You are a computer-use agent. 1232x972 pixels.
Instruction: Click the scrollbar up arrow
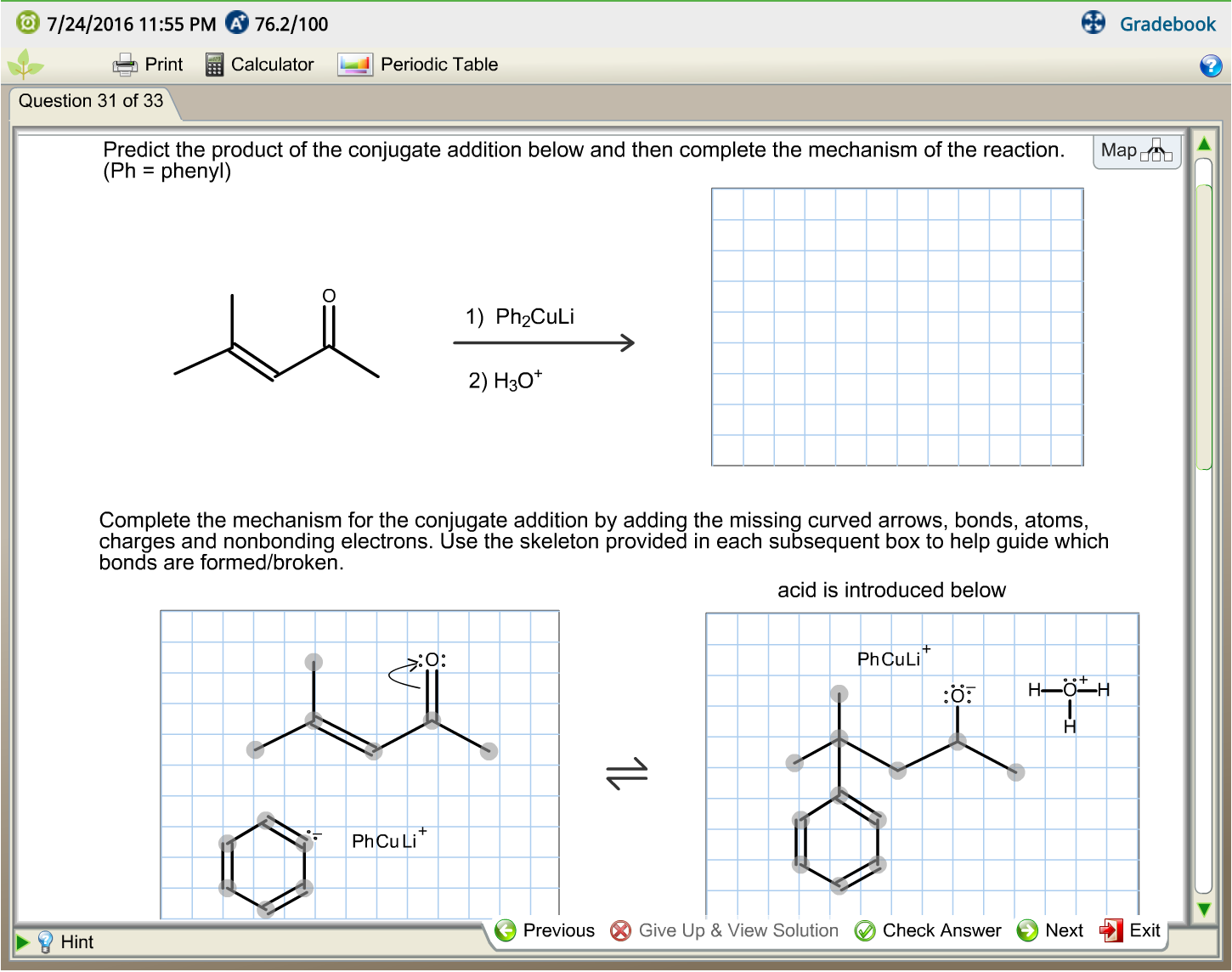pyautogui.click(x=1204, y=144)
